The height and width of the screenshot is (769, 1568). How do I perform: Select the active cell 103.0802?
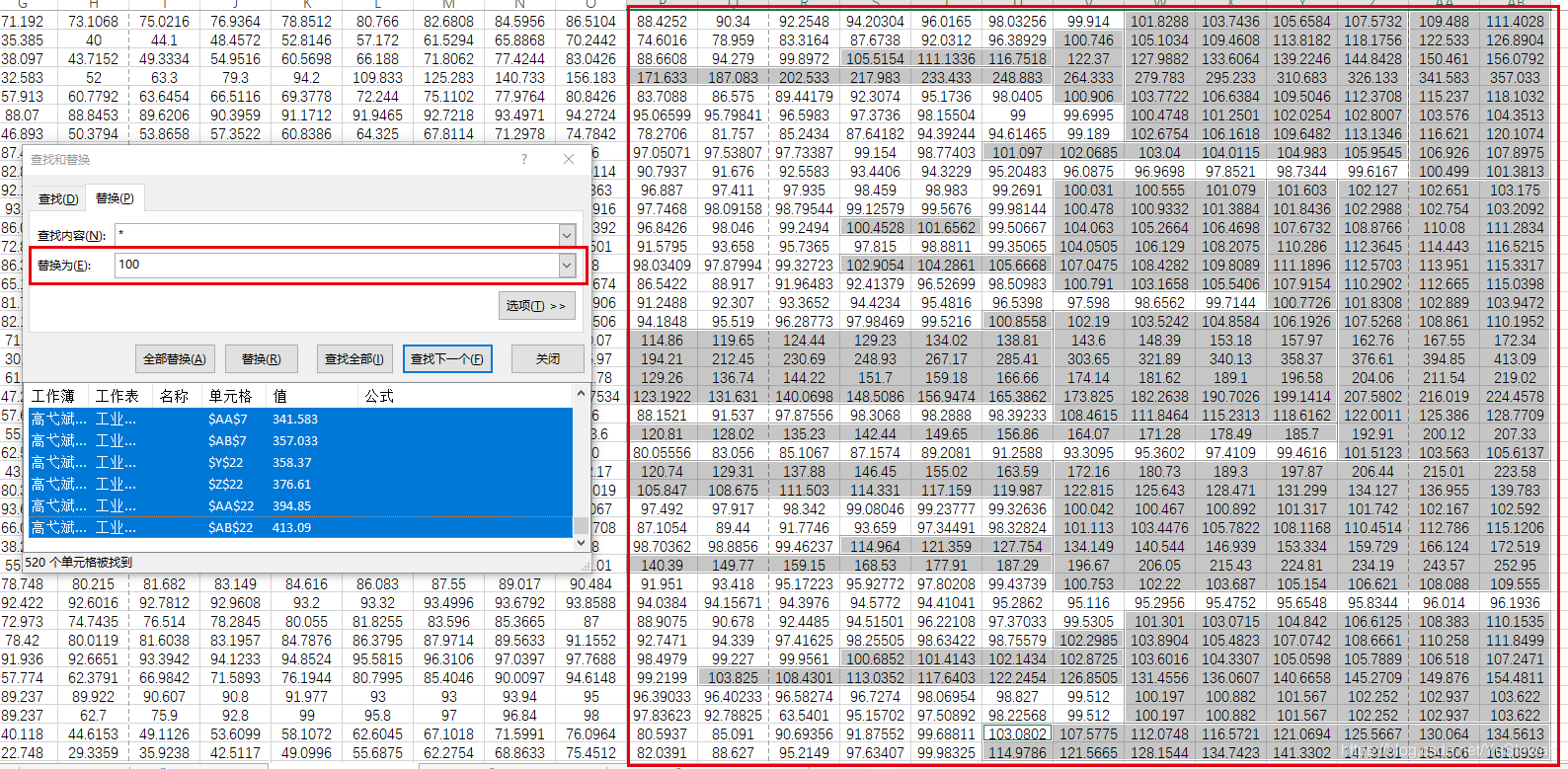pos(1017,734)
